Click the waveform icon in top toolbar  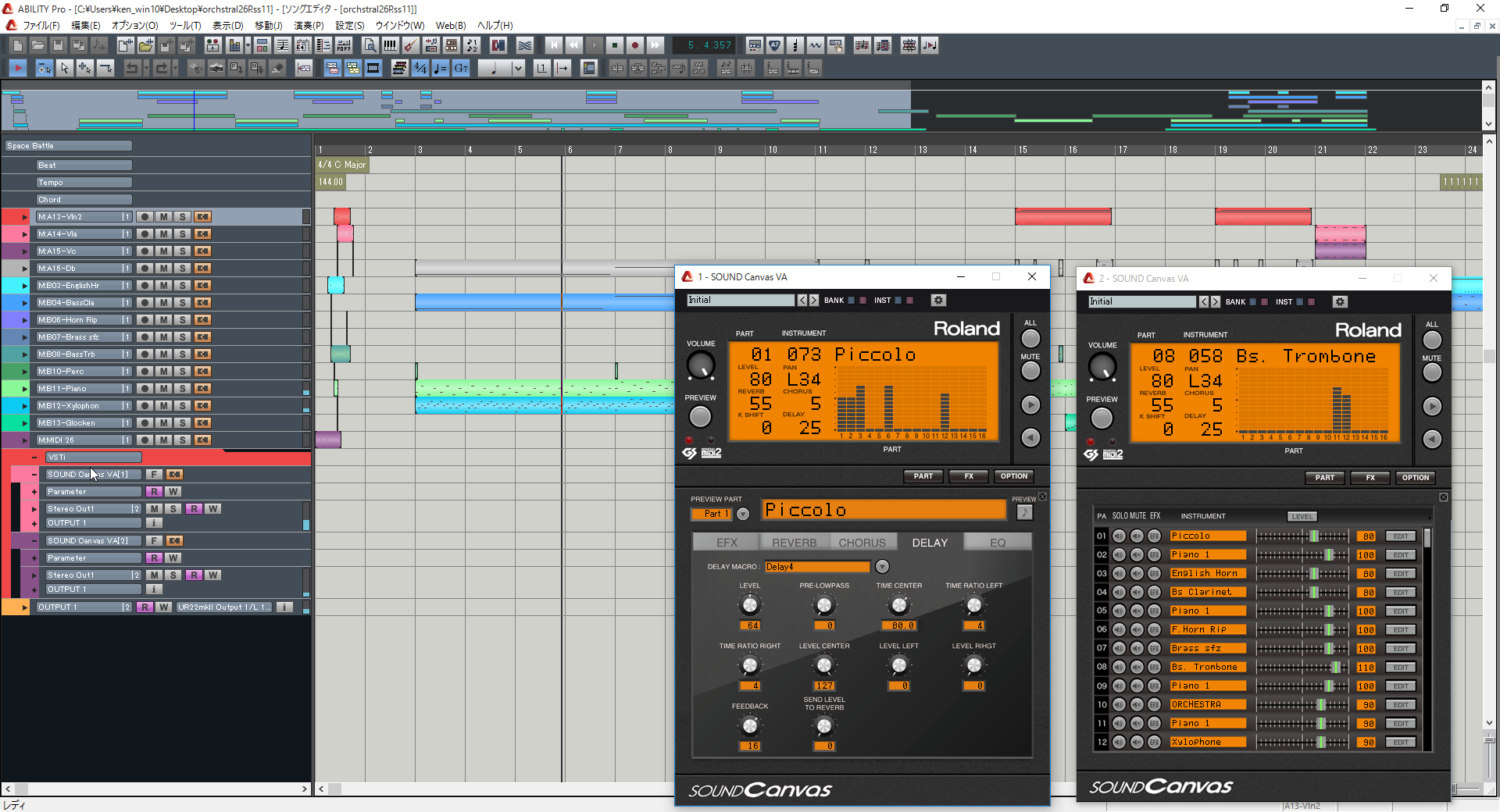815,45
